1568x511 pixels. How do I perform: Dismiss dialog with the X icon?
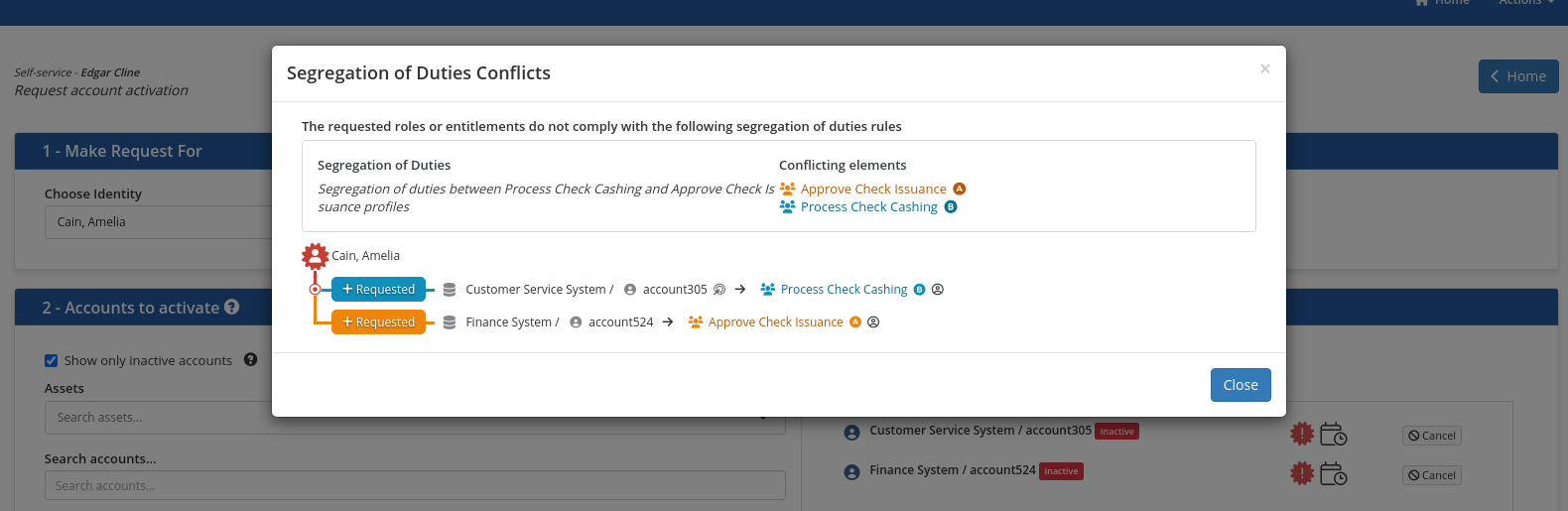(1264, 68)
